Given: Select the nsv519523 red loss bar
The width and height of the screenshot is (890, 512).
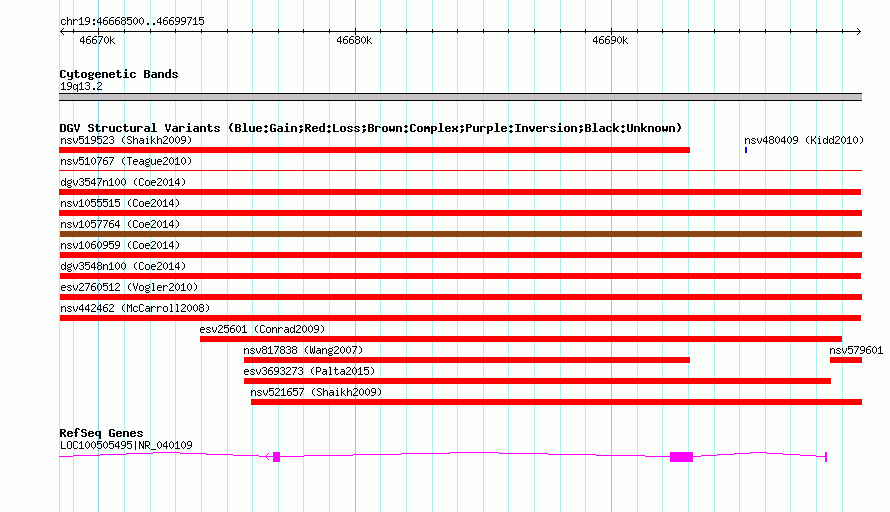Looking at the screenshot, I should [375, 150].
